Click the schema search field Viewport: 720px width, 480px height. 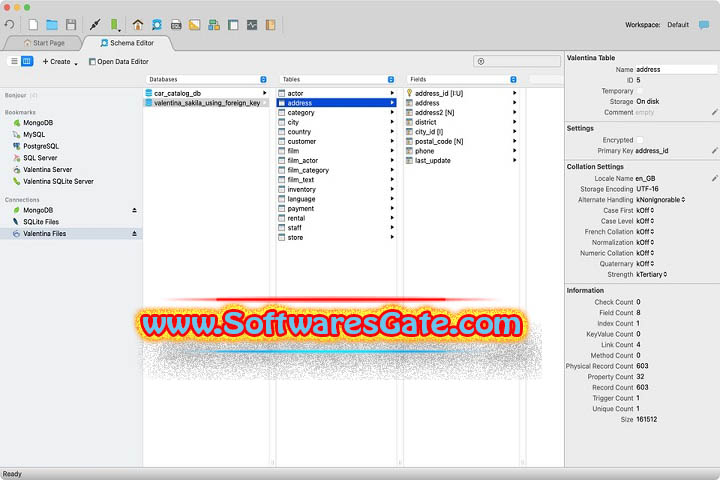point(517,61)
